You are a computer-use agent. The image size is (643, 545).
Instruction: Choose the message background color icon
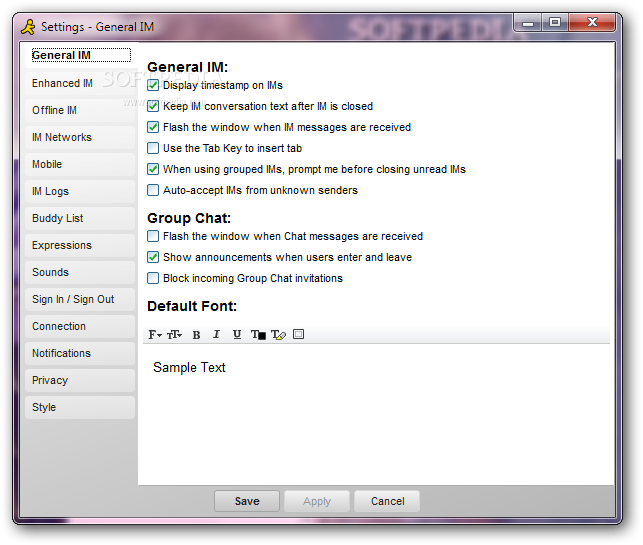pos(299,334)
